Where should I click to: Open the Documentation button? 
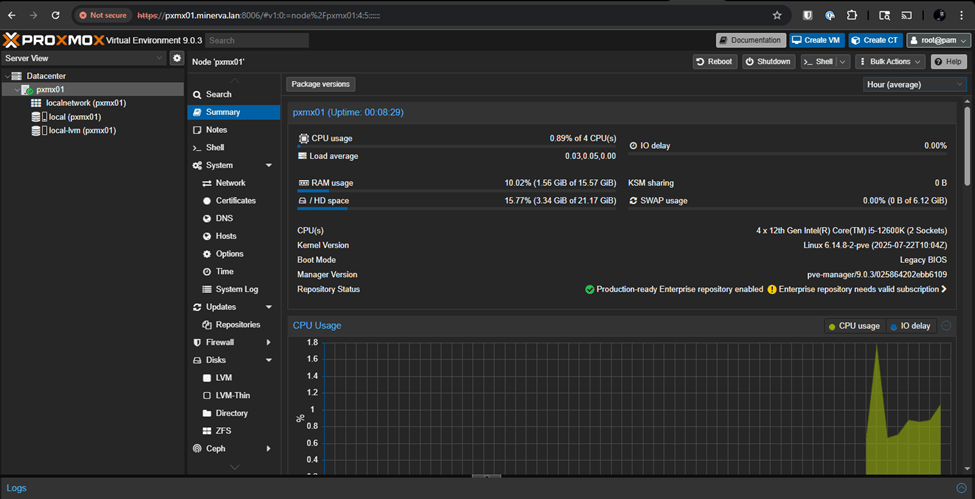[750, 40]
